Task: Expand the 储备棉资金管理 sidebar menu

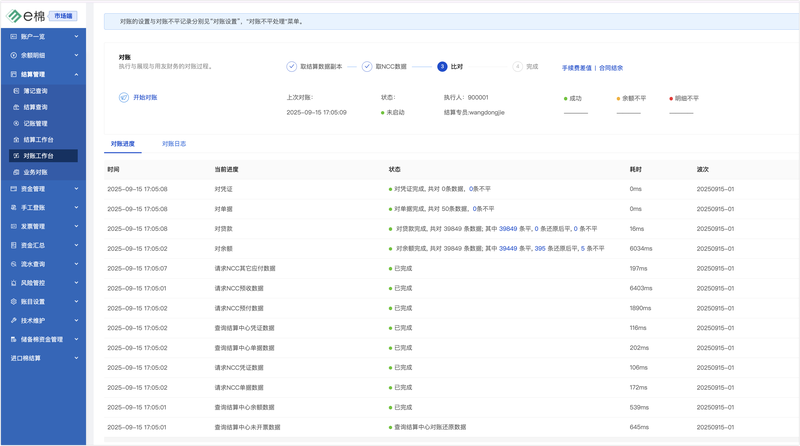Action: pyautogui.click(x=77, y=340)
